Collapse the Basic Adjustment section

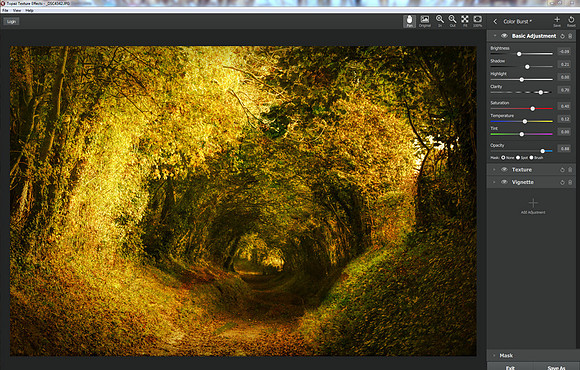click(x=495, y=36)
